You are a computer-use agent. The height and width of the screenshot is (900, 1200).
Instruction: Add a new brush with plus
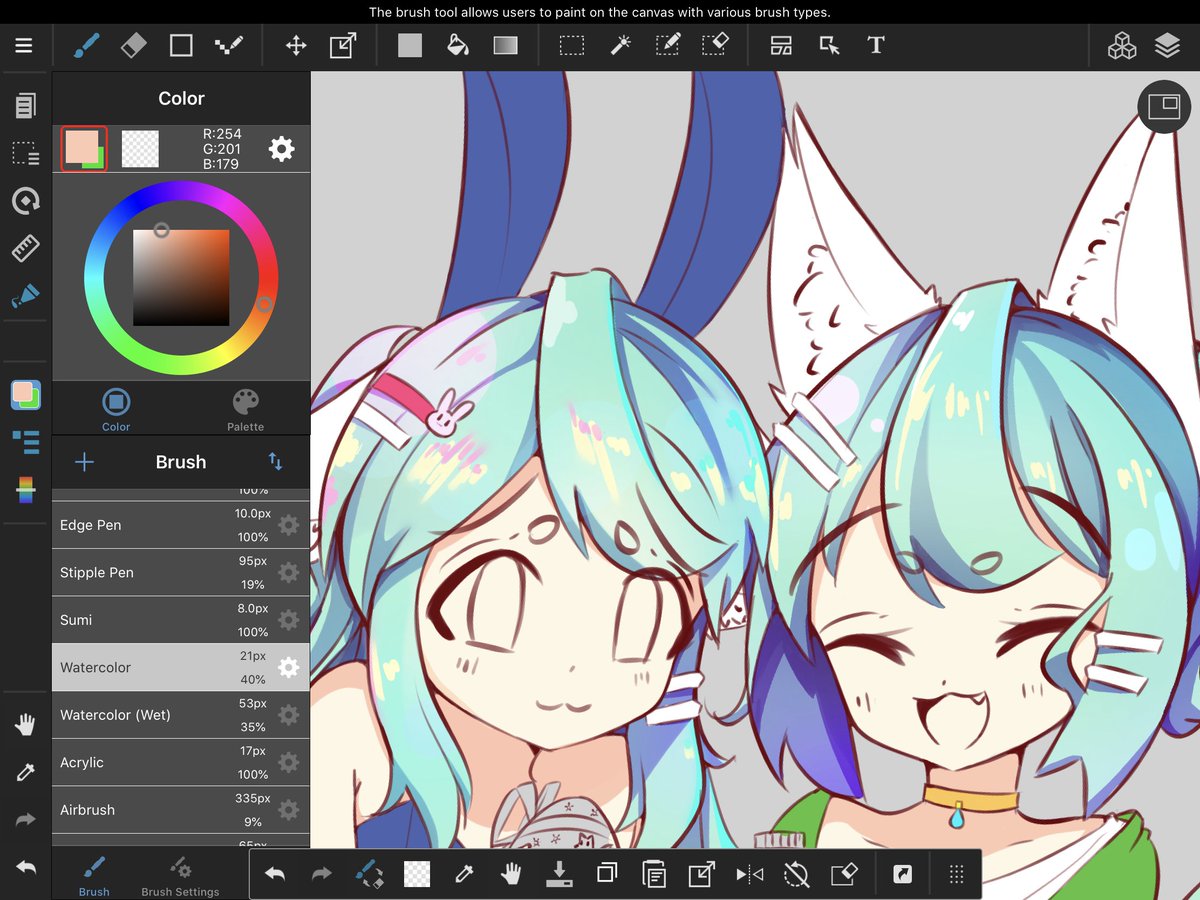pyautogui.click(x=84, y=462)
